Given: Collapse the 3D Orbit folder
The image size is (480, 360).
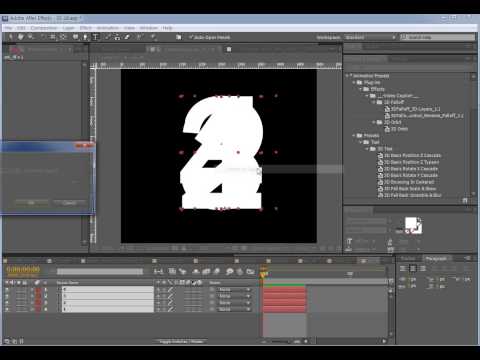Looking at the screenshot, I should click(374, 122).
